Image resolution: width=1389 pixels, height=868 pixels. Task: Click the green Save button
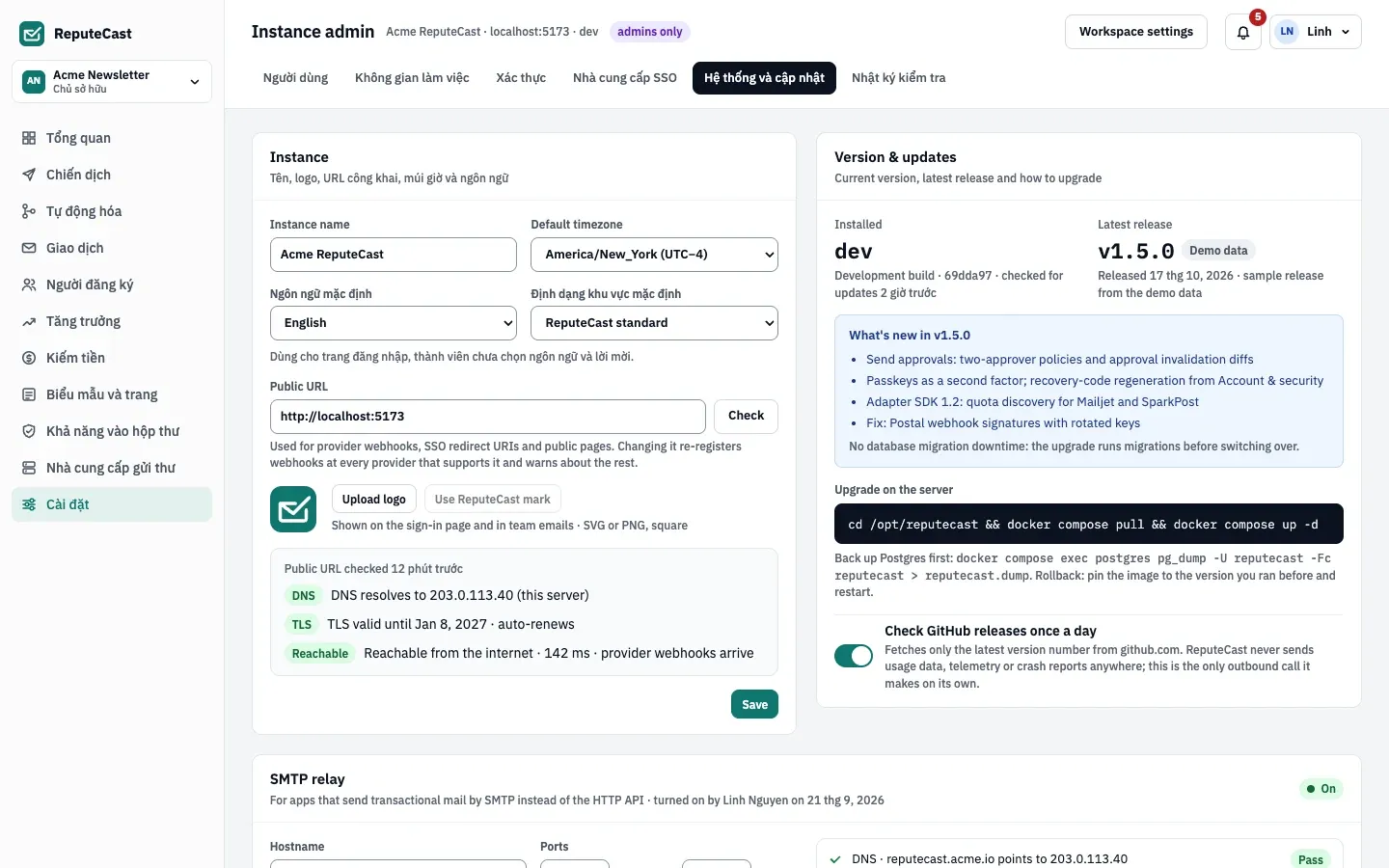(x=754, y=704)
